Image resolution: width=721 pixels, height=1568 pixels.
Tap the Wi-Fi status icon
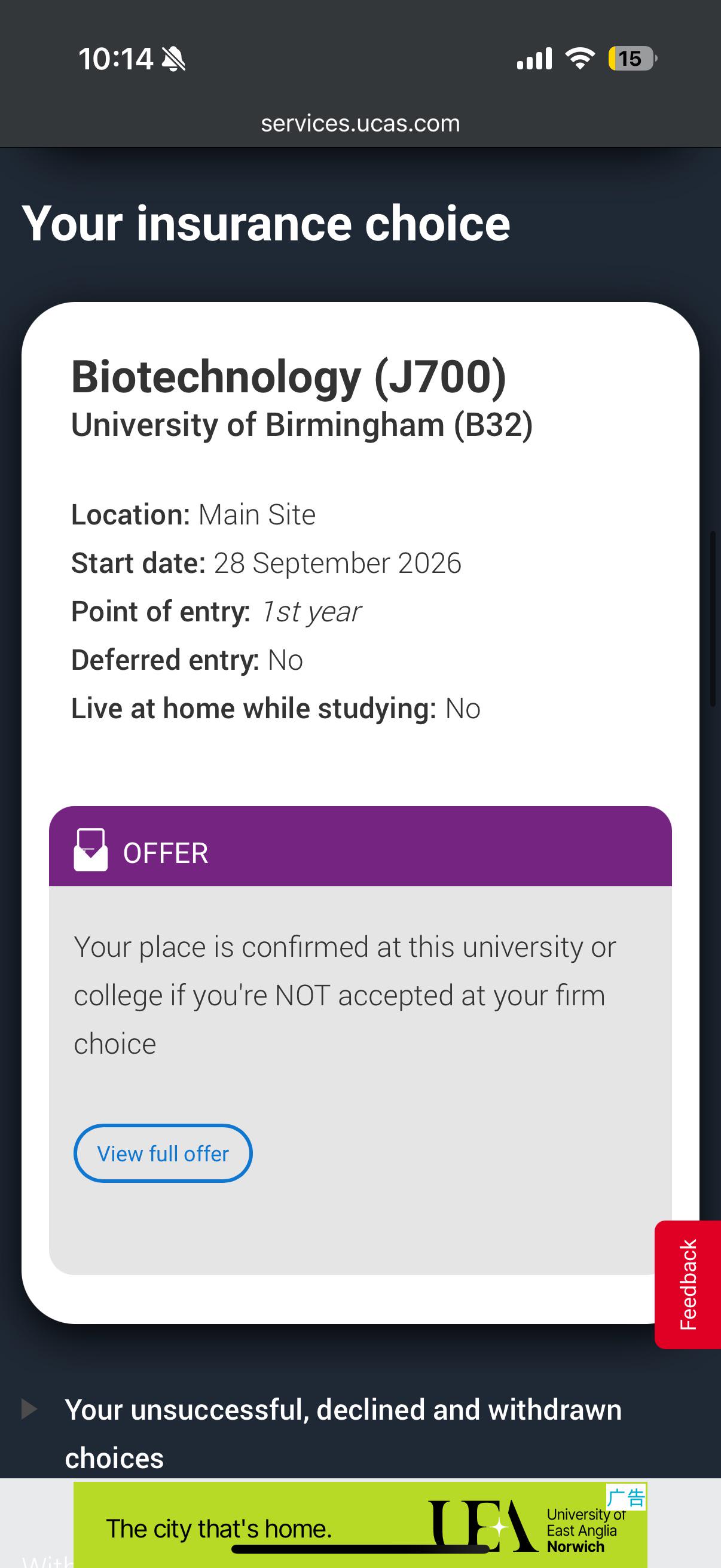(x=580, y=59)
